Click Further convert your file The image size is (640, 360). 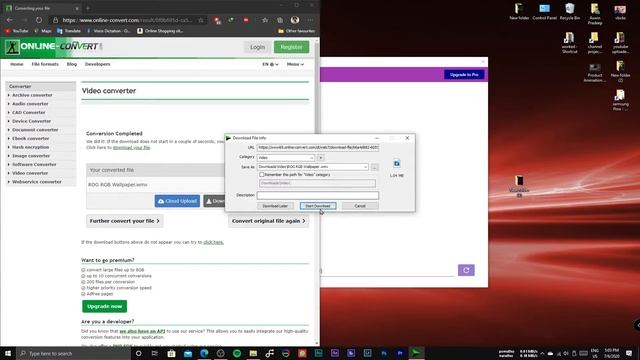point(124,221)
